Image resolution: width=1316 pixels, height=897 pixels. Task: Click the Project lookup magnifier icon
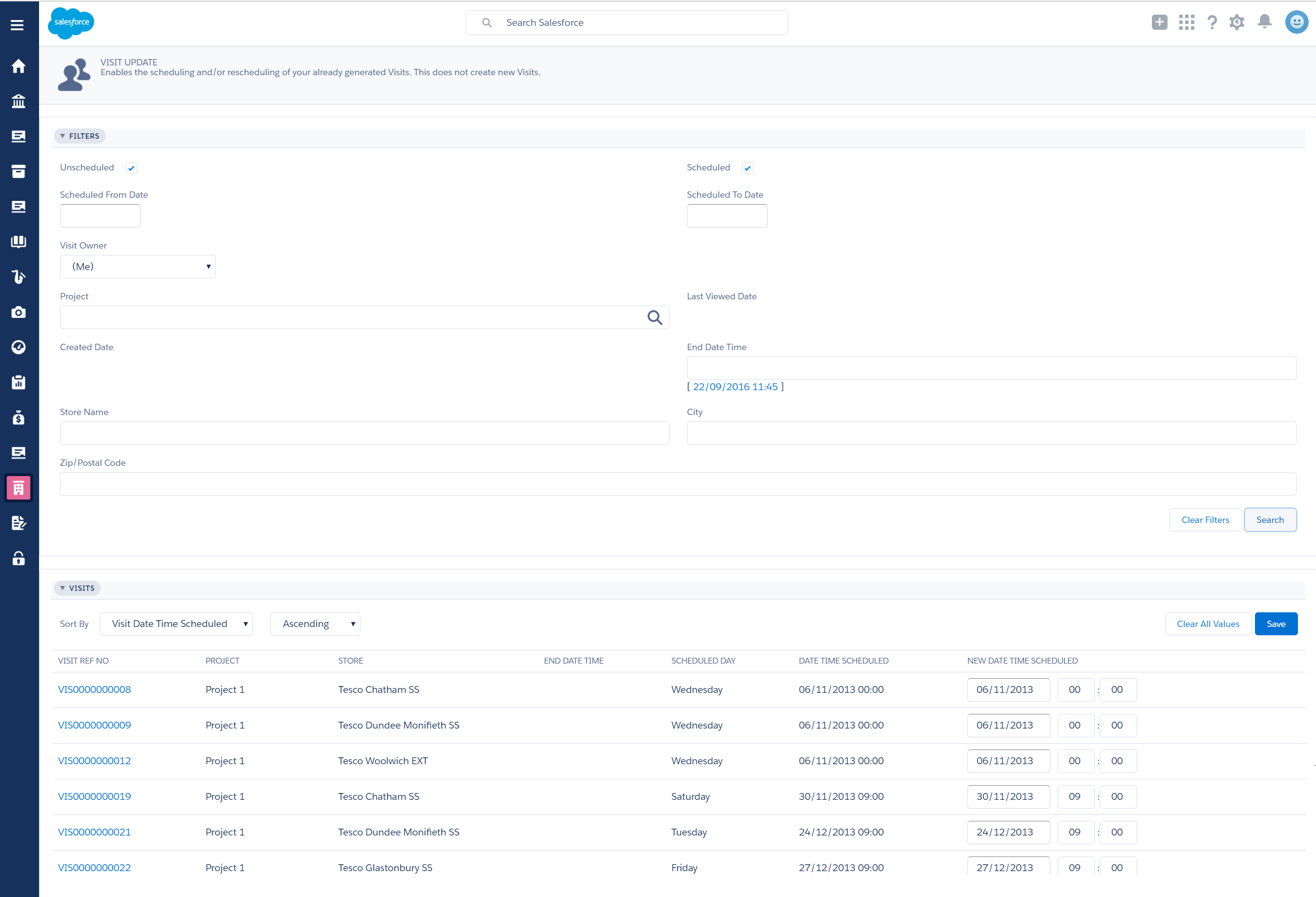[x=655, y=318]
